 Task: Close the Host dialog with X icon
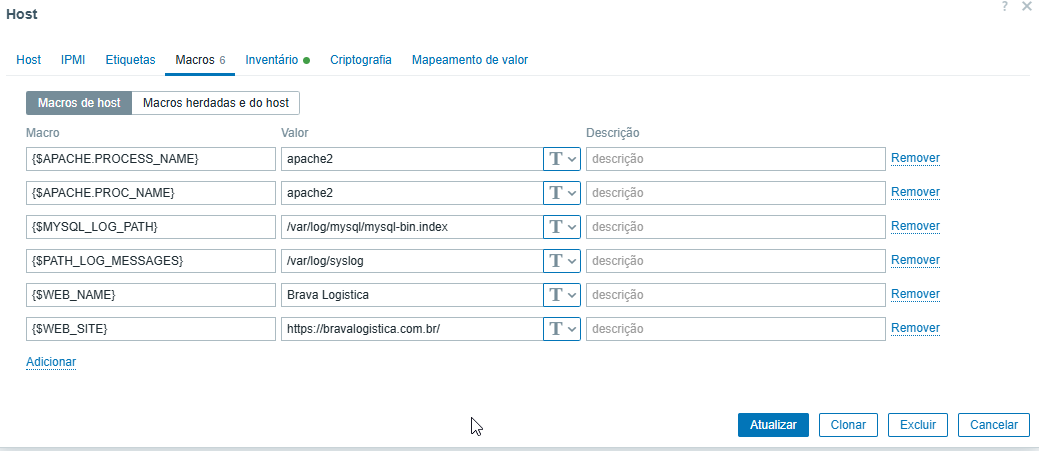tap(1026, 7)
